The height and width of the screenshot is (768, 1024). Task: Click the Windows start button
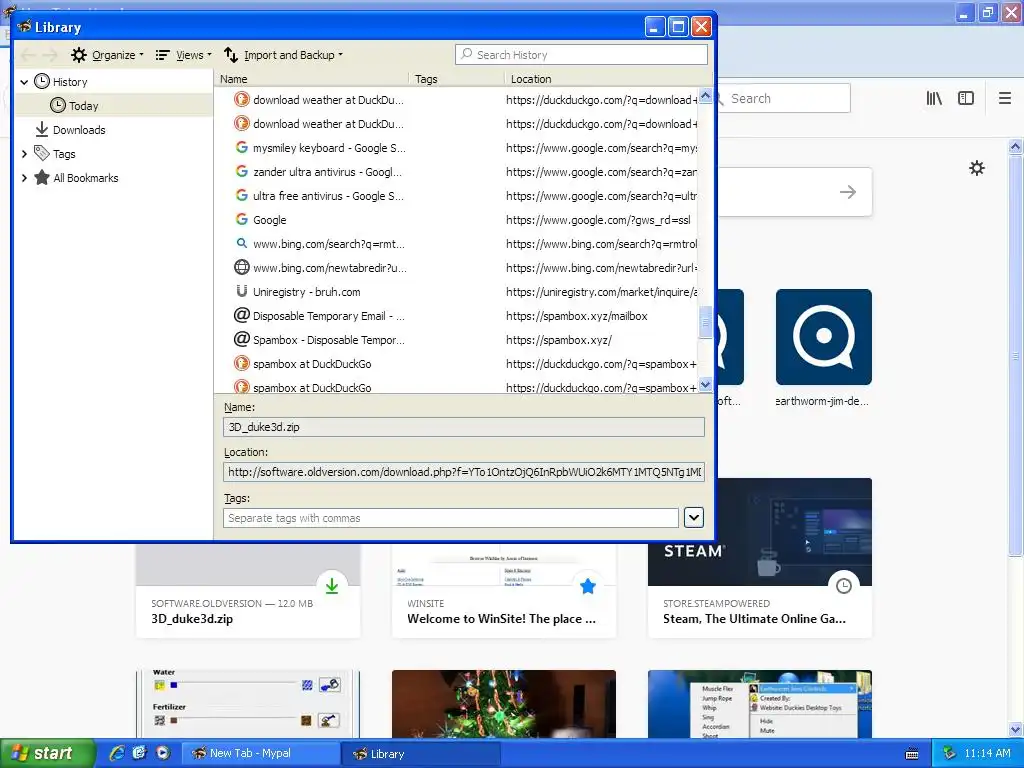pyautogui.click(x=47, y=754)
